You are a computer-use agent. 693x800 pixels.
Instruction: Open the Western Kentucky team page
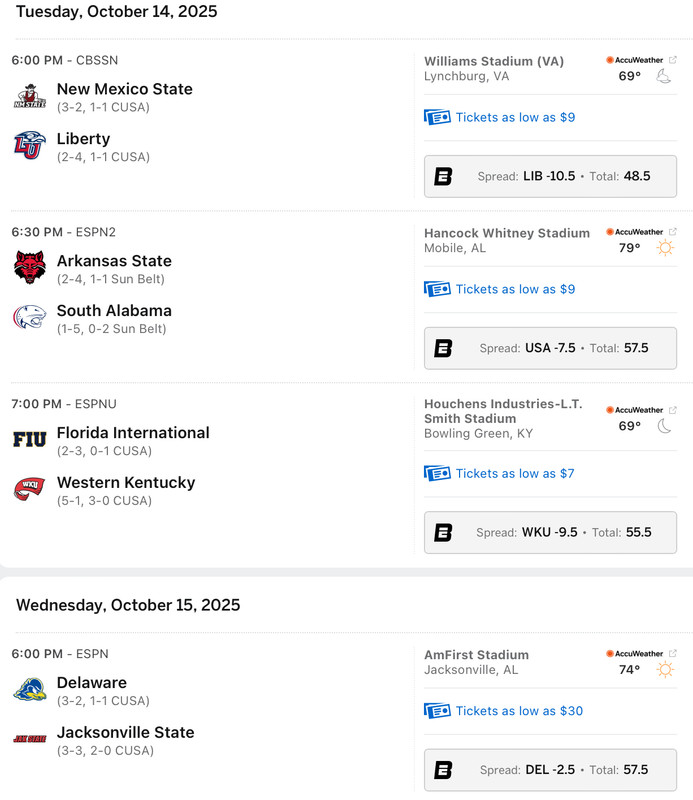click(126, 482)
